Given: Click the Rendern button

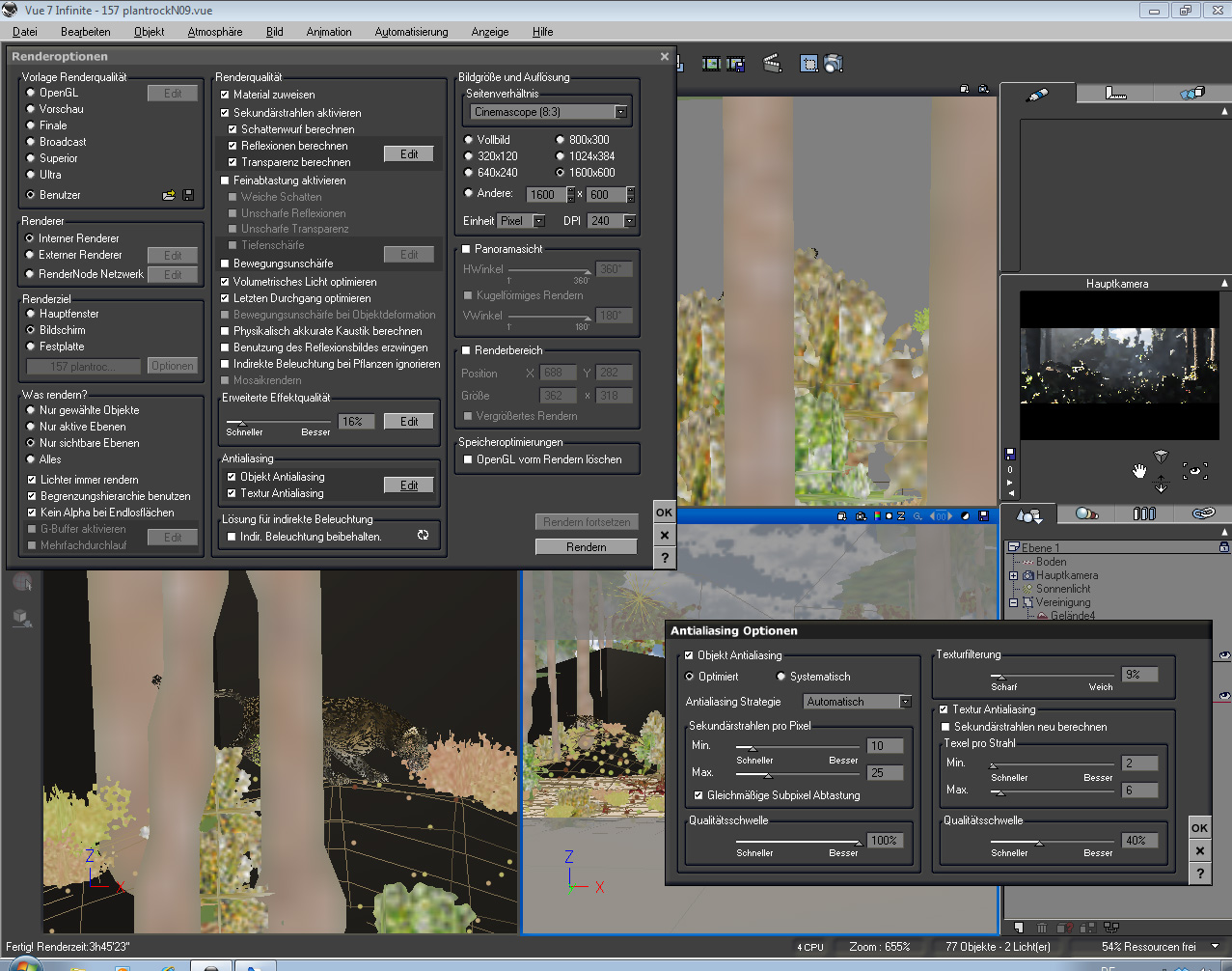Looking at the screenshot, I should click(x=586, y=547).
